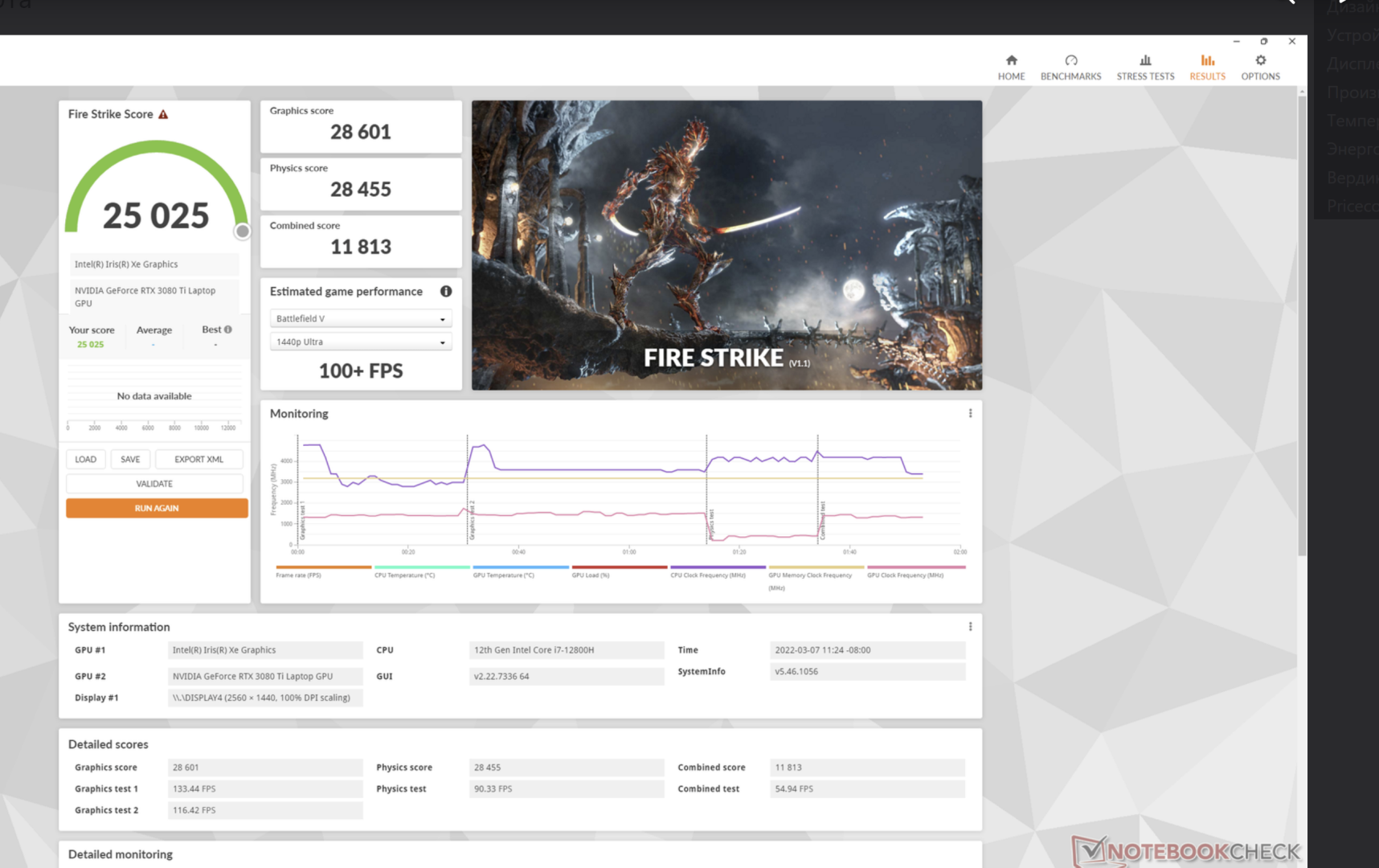
Task: Click the Combined test value 54.94 FPS
Action: point(868,789)
